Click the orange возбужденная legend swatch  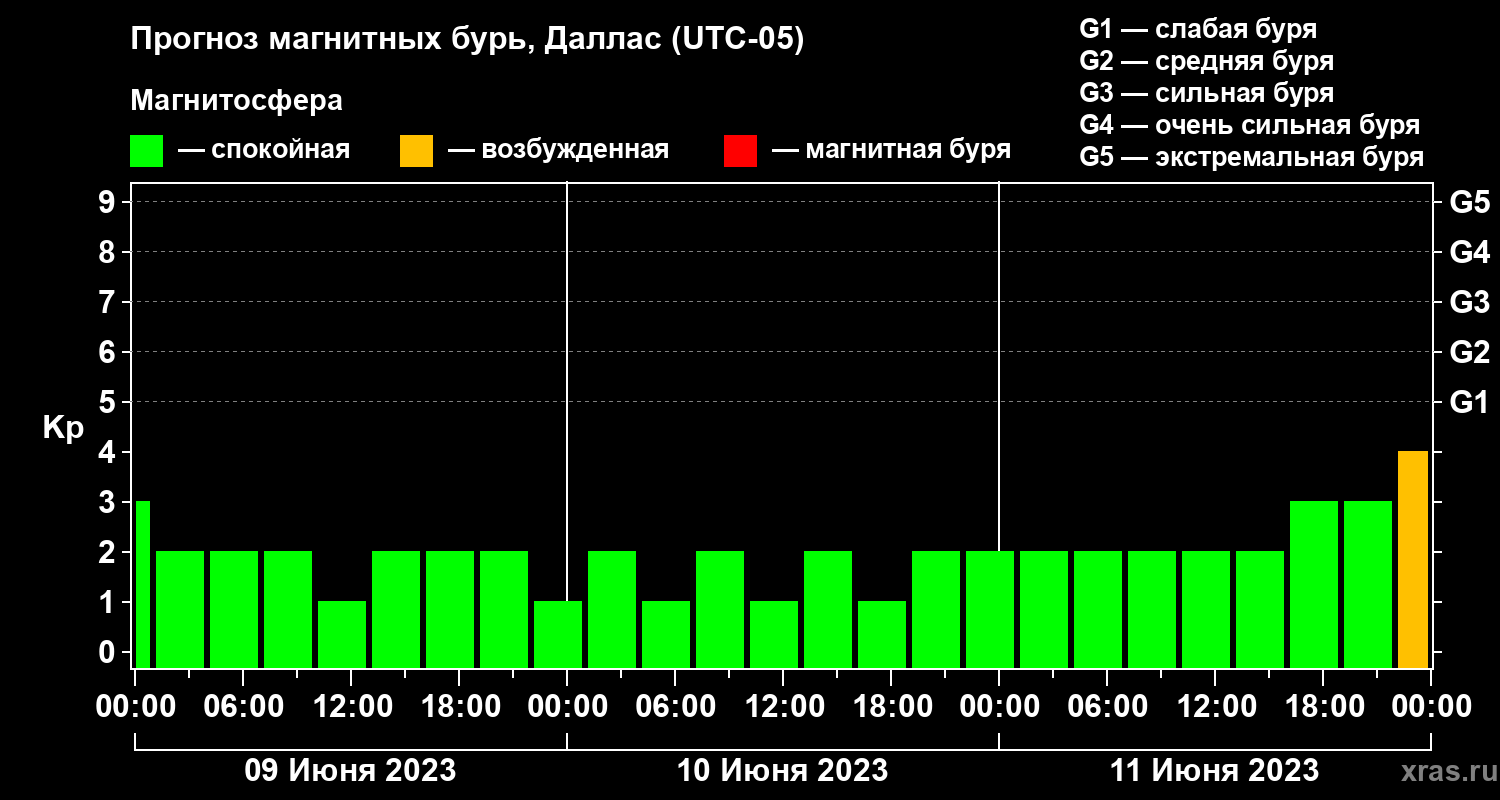416,151
